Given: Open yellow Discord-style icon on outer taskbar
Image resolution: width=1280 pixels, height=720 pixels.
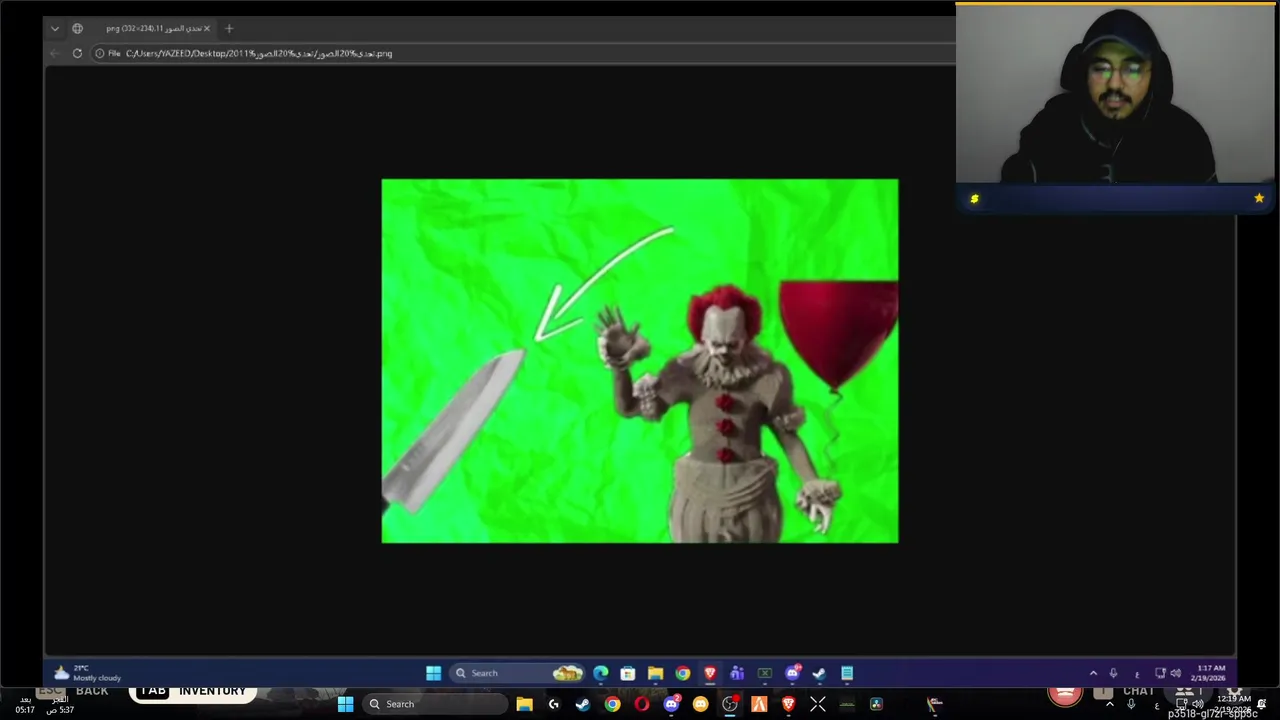Looking at the screenshot, I should pos(700,704).
